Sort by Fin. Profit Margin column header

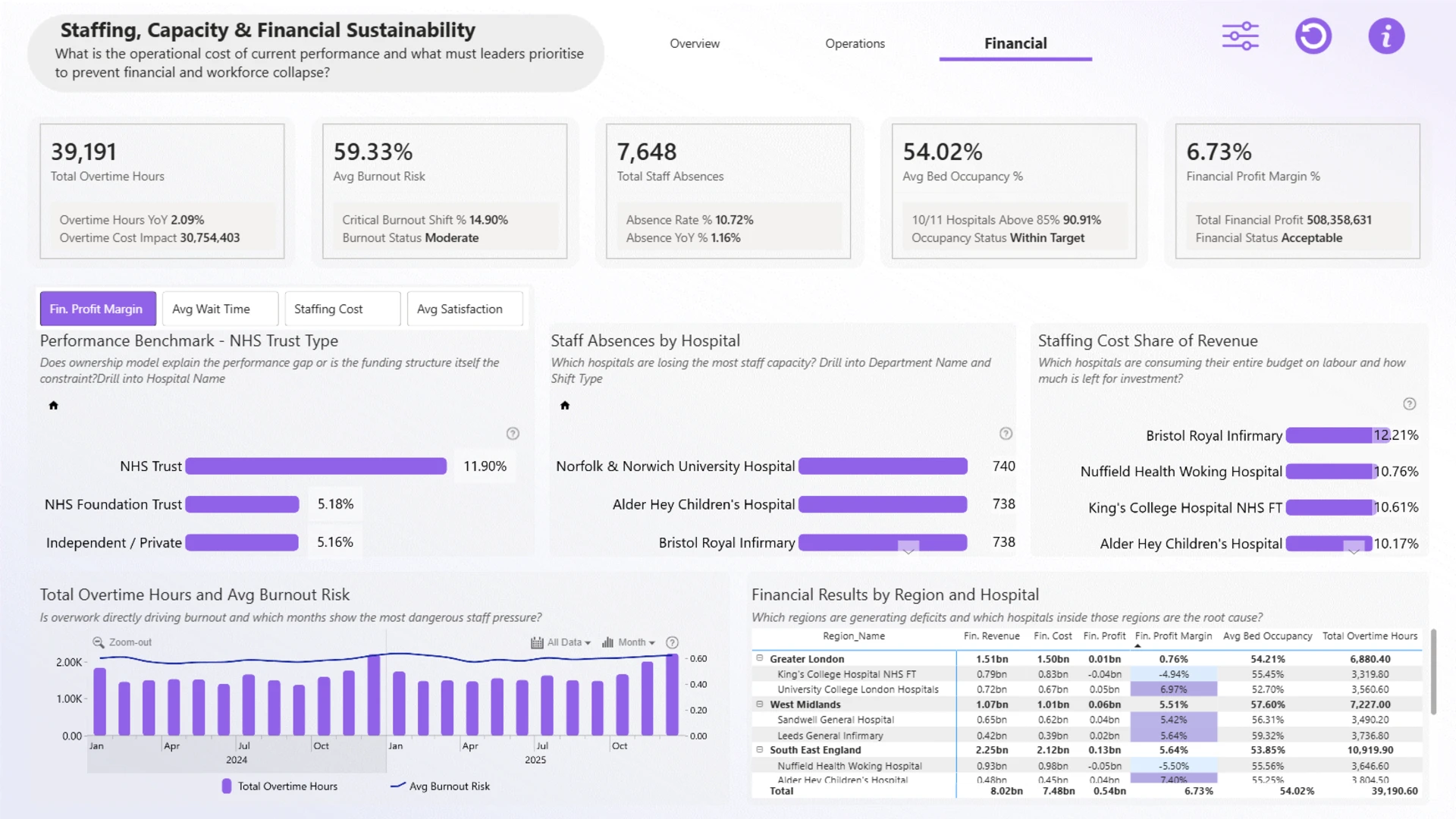pos(1173,636)
